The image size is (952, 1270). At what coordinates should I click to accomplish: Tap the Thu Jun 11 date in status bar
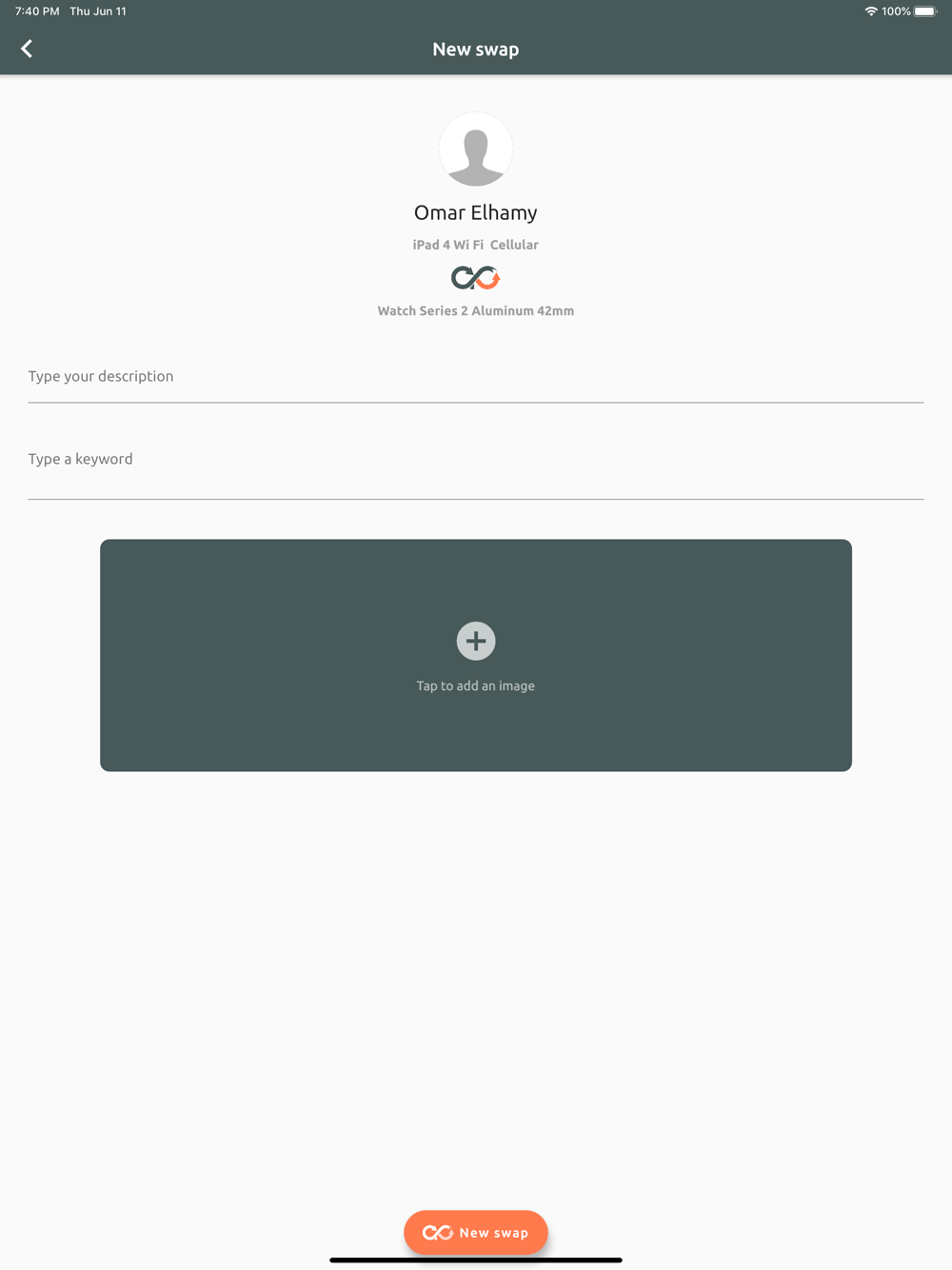tap(98, 11)
